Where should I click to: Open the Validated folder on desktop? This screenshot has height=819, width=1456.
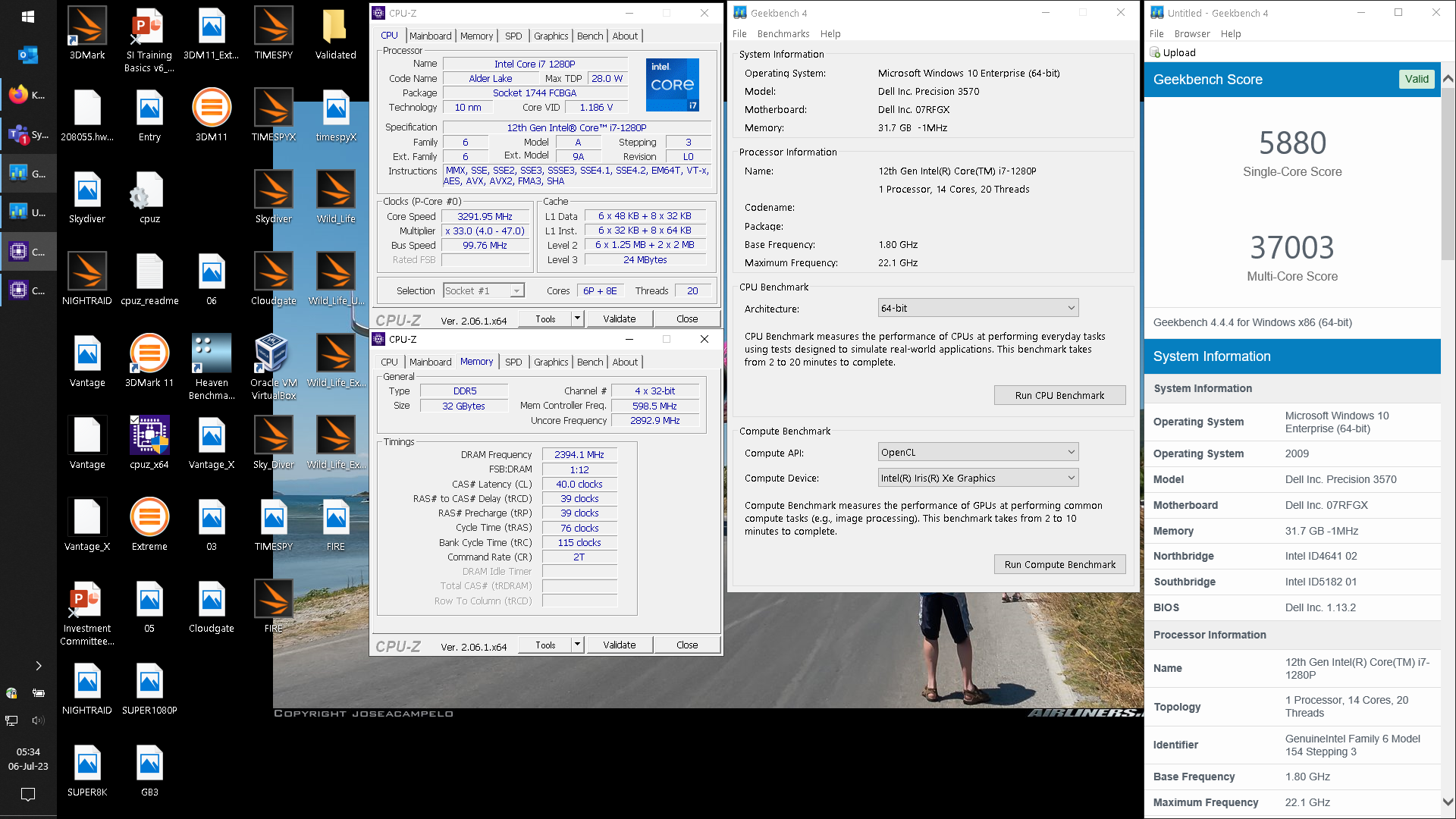(335, 33)
